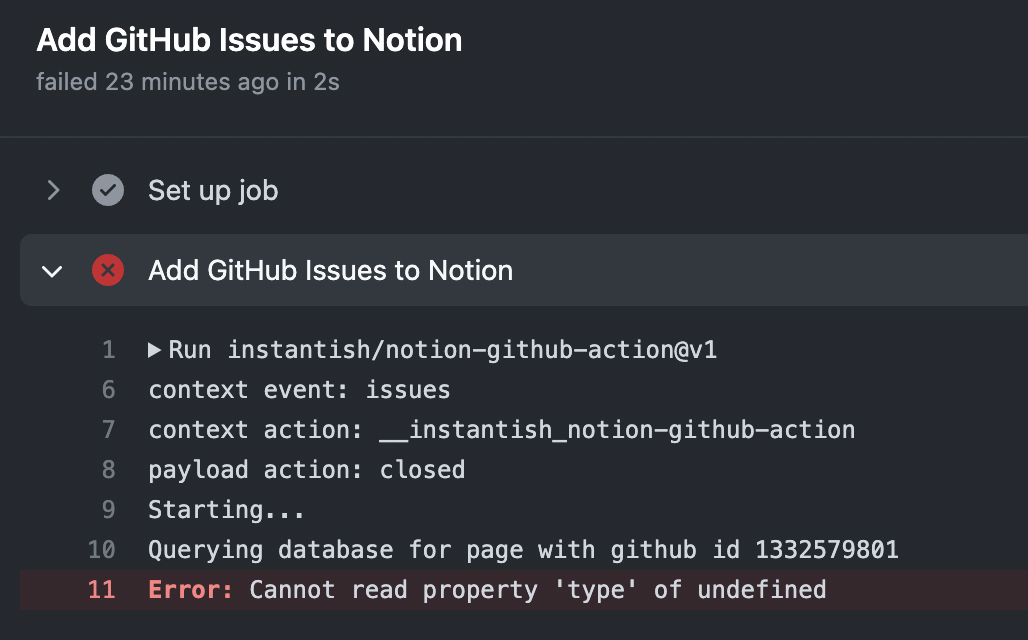Click the Error log line on line 11
The width and height of the screenshot is (1028, 640).
(487, 589)
